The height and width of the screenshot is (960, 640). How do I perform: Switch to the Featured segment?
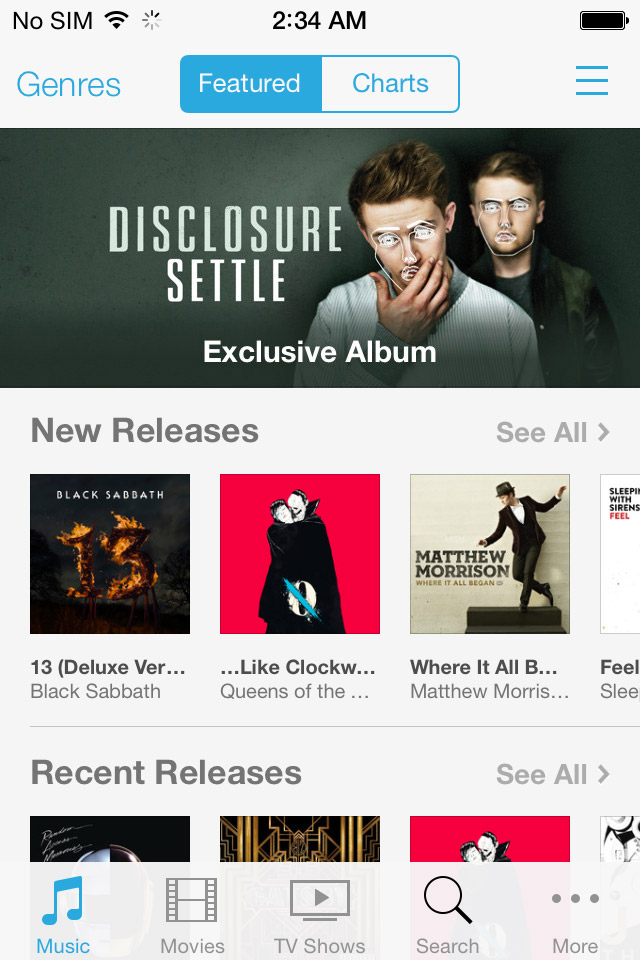coord(250,84)
